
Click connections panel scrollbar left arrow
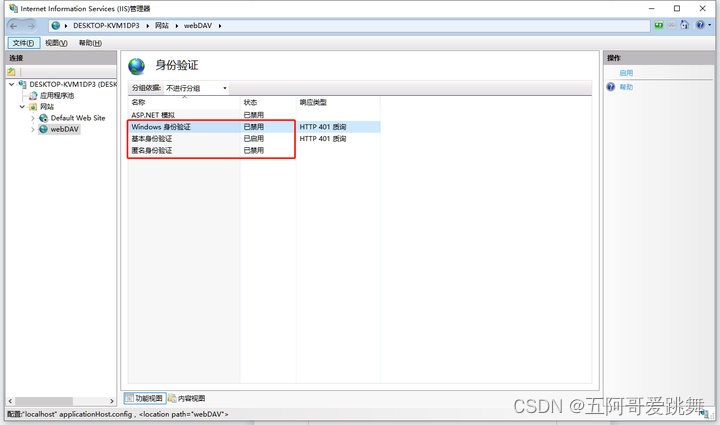pos(10,401)
